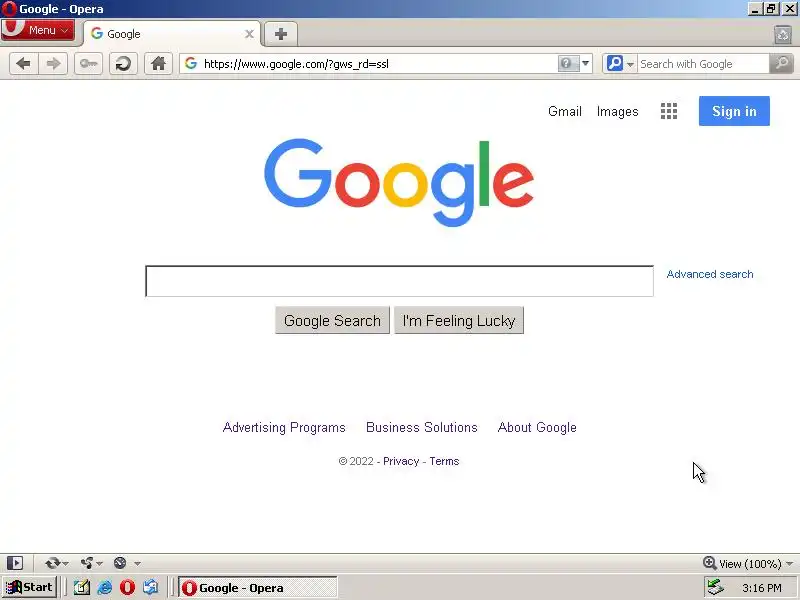Viewport: 800px width, 600px height.
Task: Focus the Google search text box
Action: (x=399, y=281)
